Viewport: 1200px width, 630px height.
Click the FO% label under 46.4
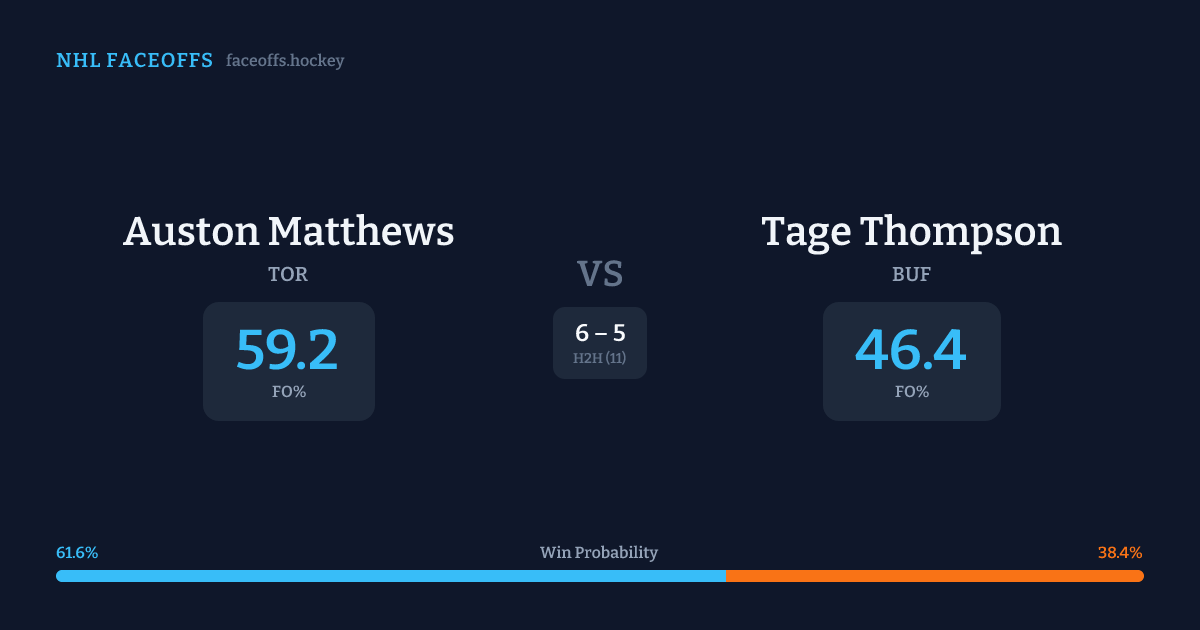coord(911,392)
